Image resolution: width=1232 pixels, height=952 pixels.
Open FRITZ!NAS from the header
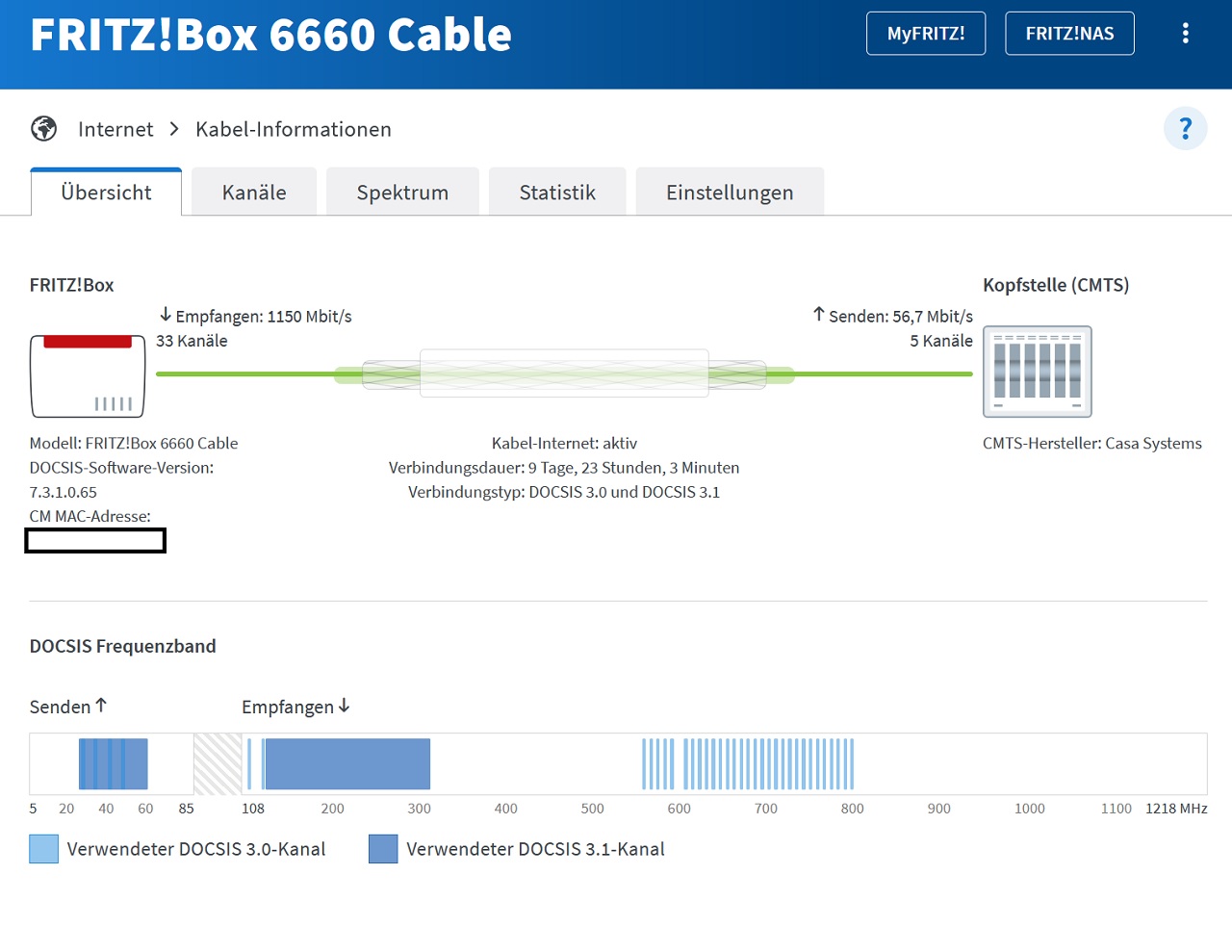(1069, 34)
